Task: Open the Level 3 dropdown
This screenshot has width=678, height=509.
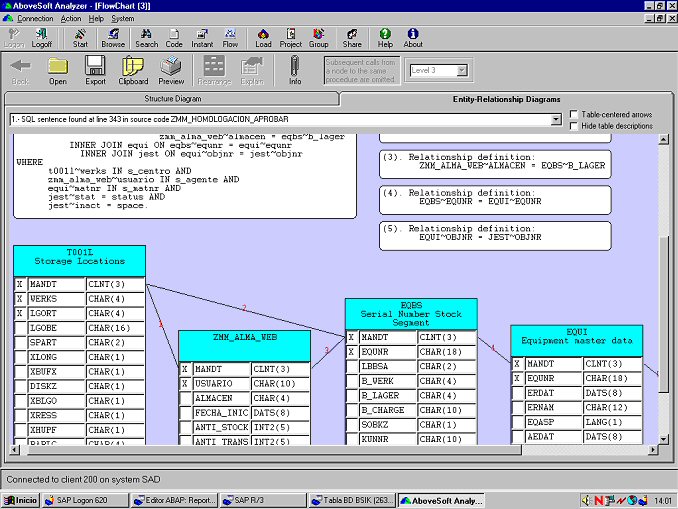Action: point(462,71)
